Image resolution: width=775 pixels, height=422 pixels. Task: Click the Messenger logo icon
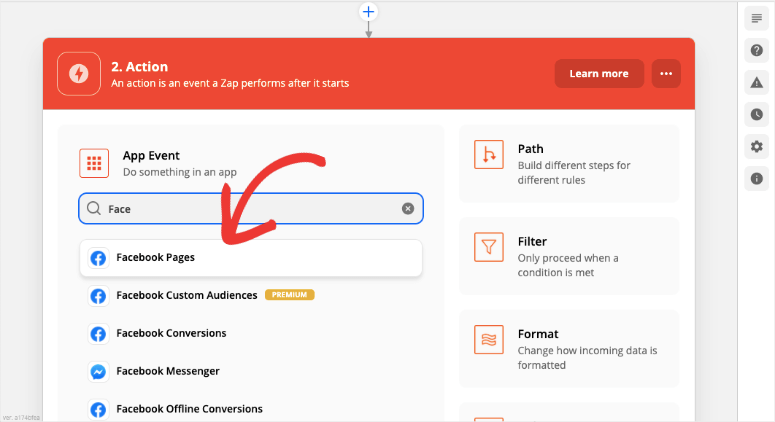[x=98, y=372]
